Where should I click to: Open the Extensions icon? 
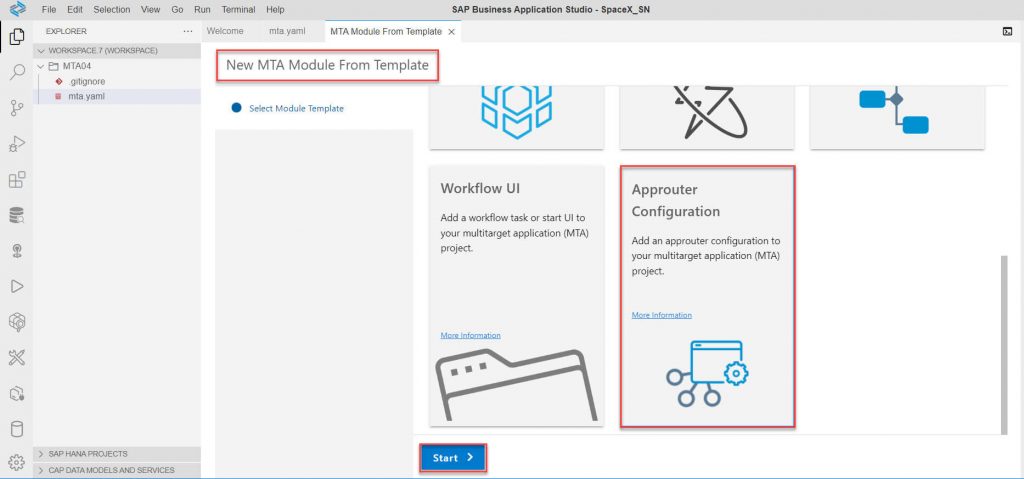click(x=17, y=180)
